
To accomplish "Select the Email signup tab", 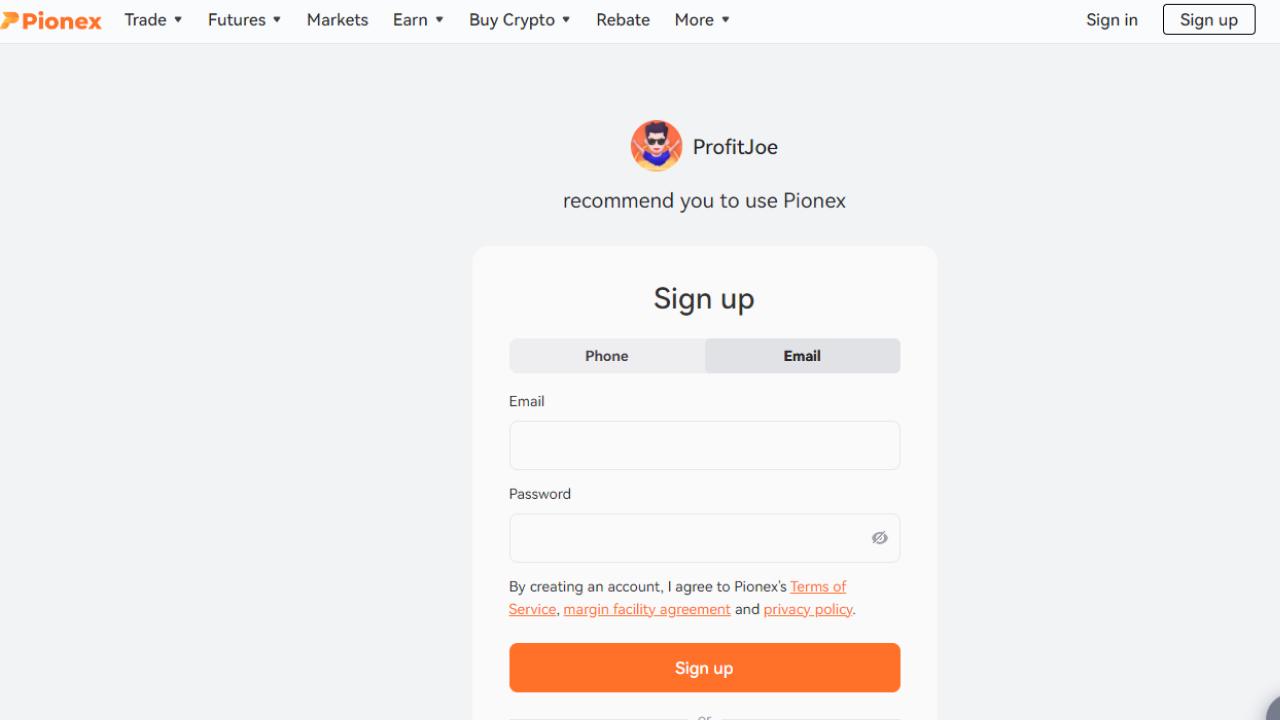I will (x=802, y=356).
